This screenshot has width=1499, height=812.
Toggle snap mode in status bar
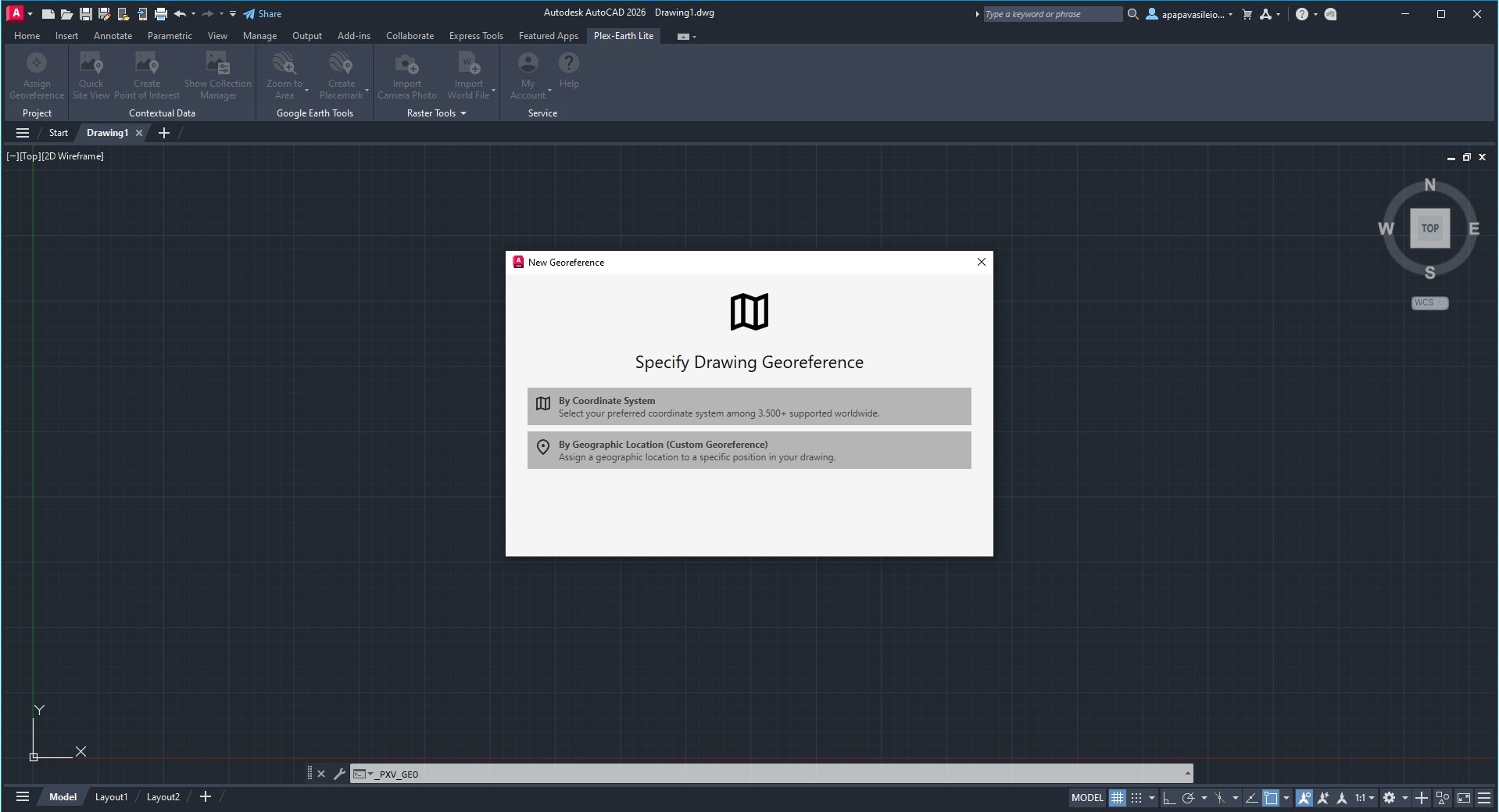tap(1136, 798)
